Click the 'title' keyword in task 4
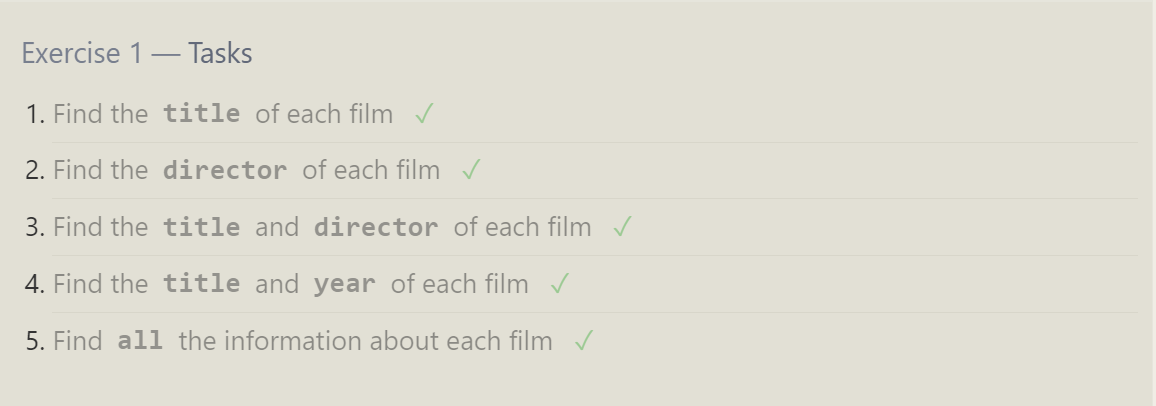Screen dimensions: 1156x406 [202, 284]
